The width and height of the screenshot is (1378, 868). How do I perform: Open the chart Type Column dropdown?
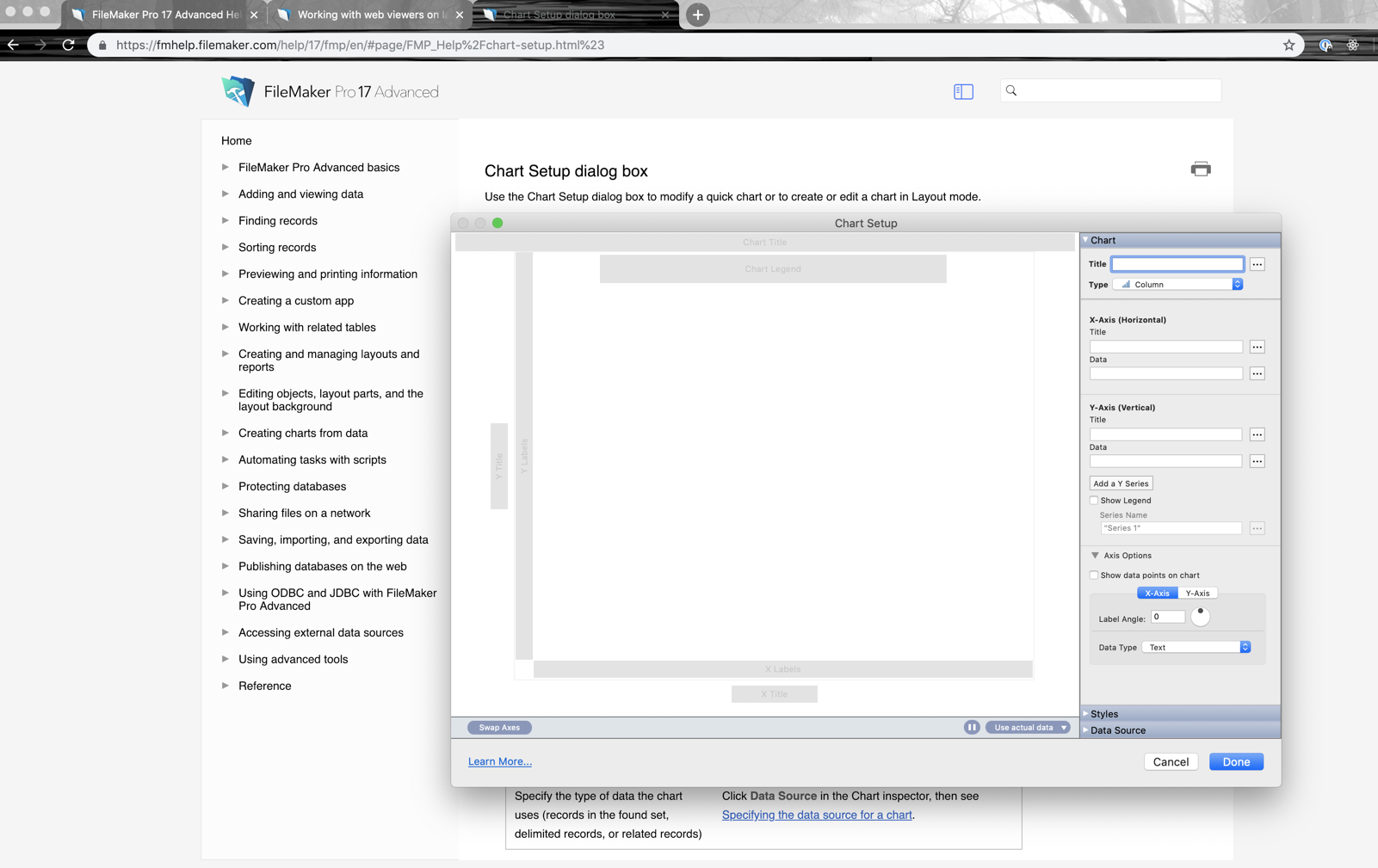(1177, 284)
